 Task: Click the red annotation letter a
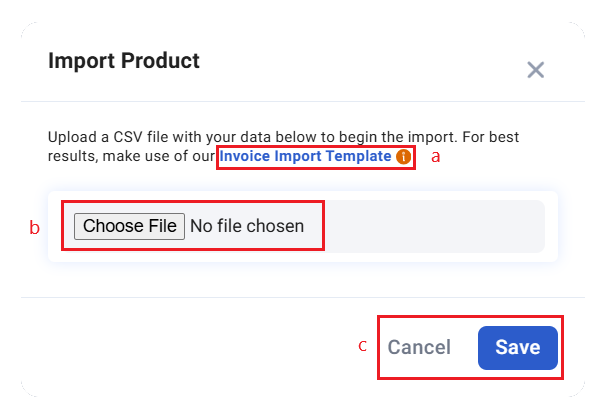click(x=435, y=157)
